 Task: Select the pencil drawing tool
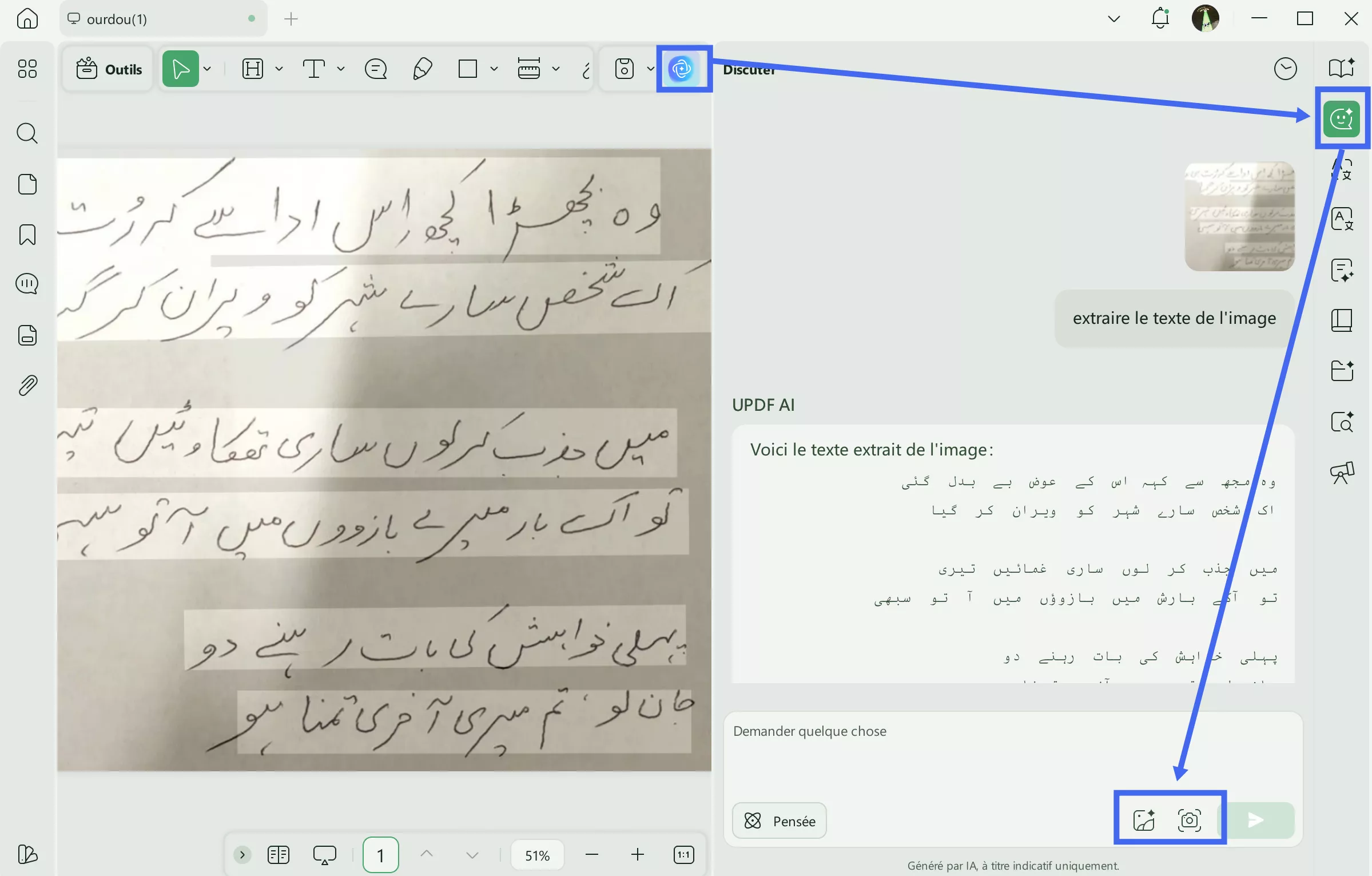422,69
